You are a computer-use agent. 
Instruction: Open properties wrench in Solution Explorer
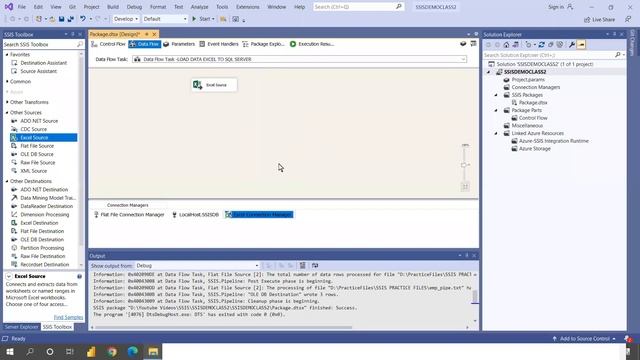coord(572,44)
